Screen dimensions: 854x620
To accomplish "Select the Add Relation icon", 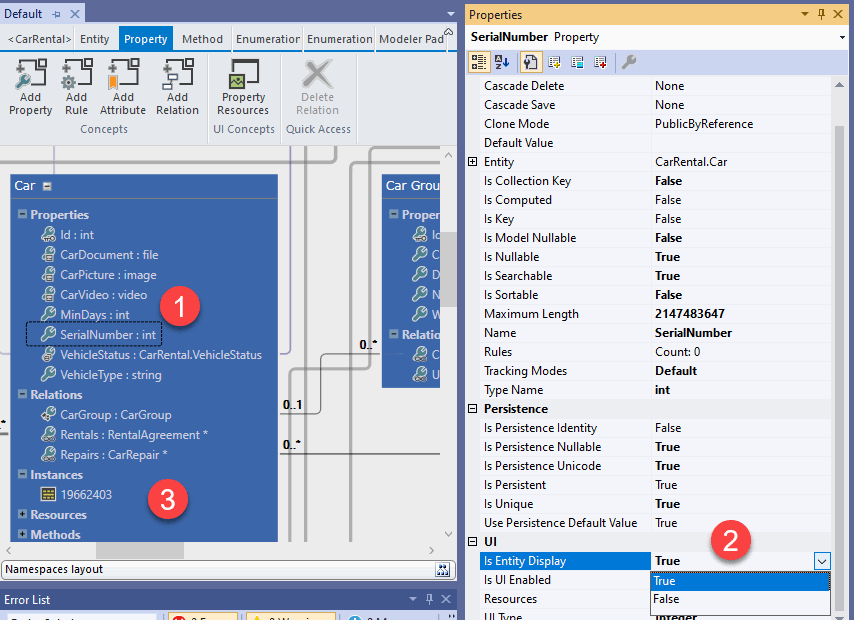I will tap(177, 85).
